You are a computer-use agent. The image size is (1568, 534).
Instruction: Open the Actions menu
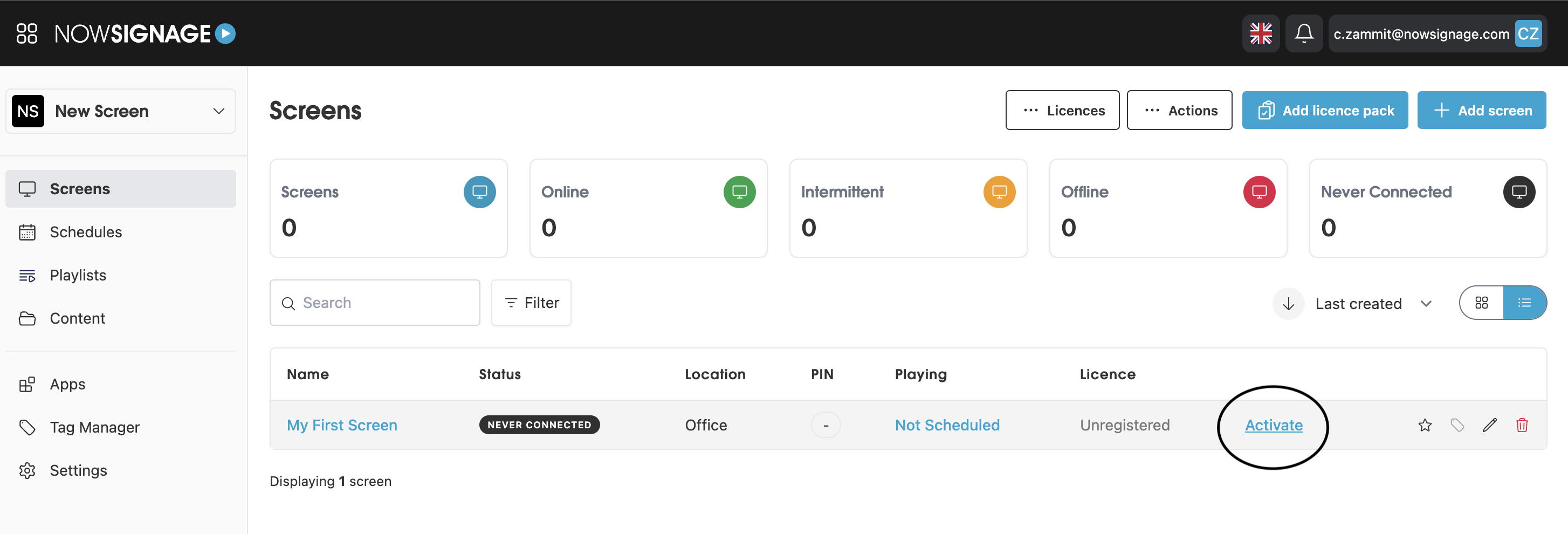click(x=1179, y=110)
